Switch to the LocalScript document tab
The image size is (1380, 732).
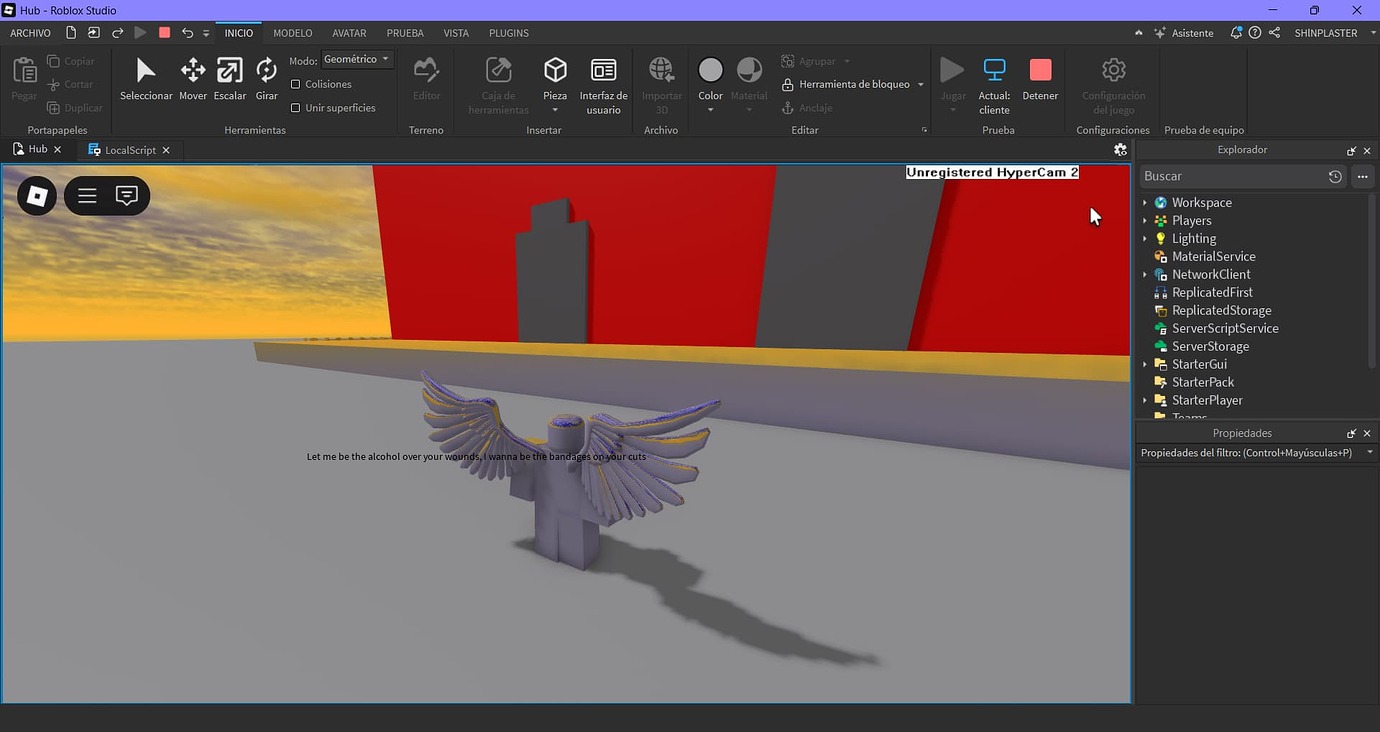pos(130,150)
